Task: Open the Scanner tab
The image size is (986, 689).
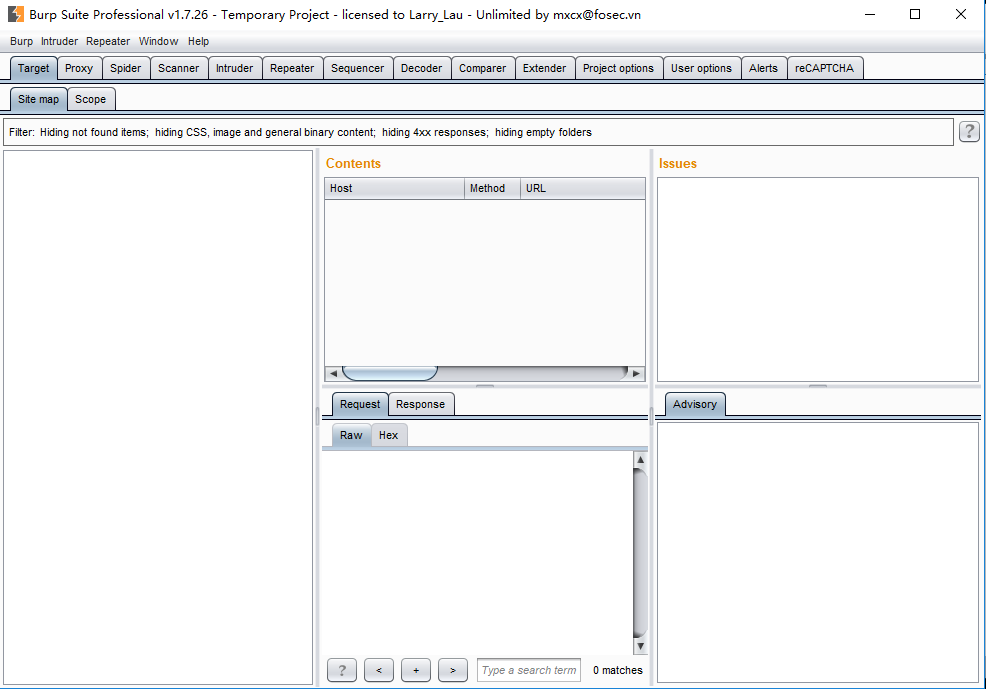Action: pyautogui.click(x=179, y=68)
